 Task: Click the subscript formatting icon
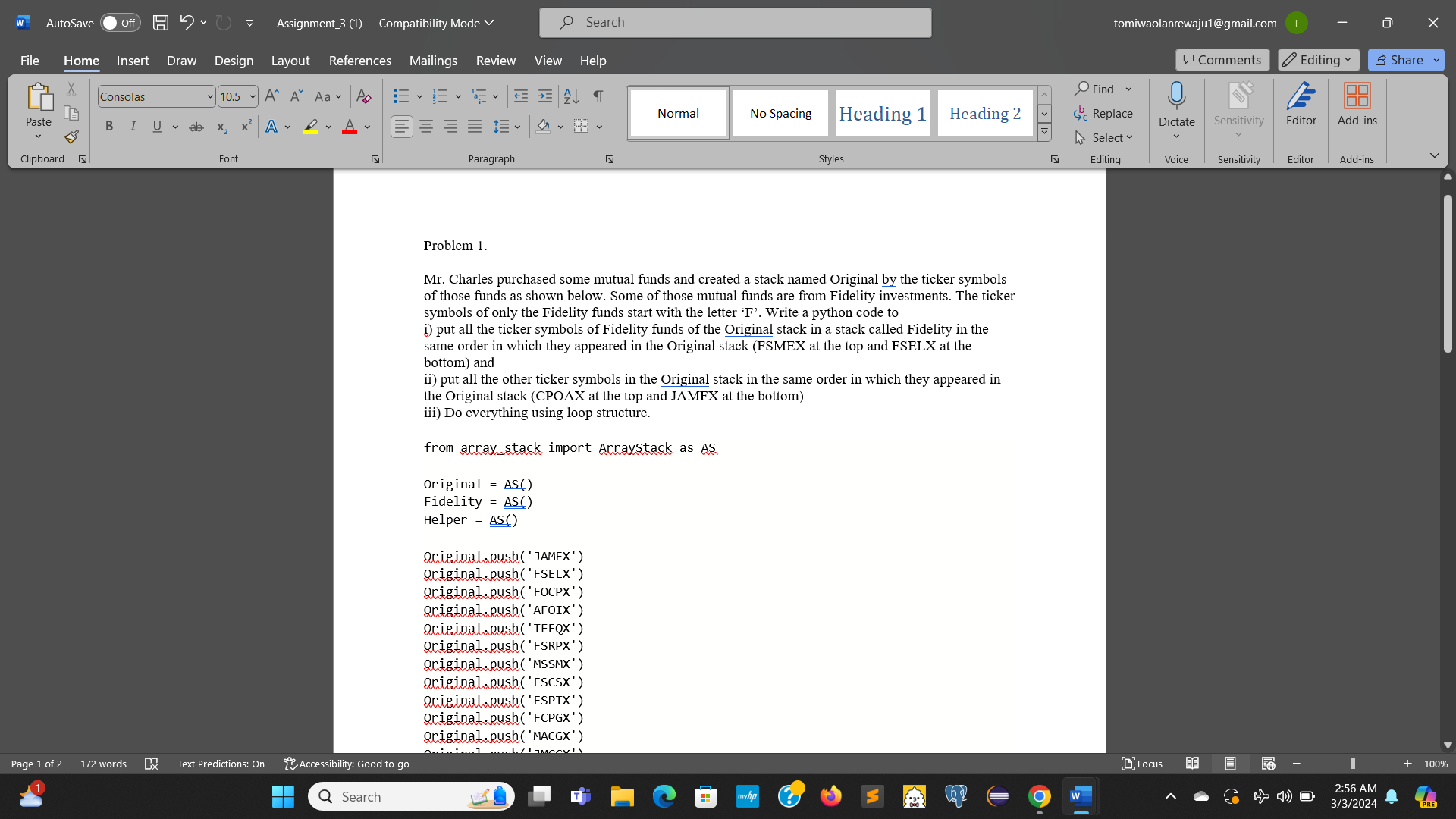click(x=221, y=127)
